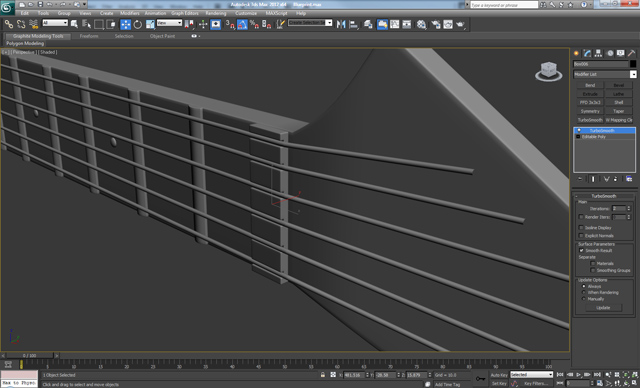Click the Update button
This screenshot has height=388, width=640.
[x=603, y=308]
